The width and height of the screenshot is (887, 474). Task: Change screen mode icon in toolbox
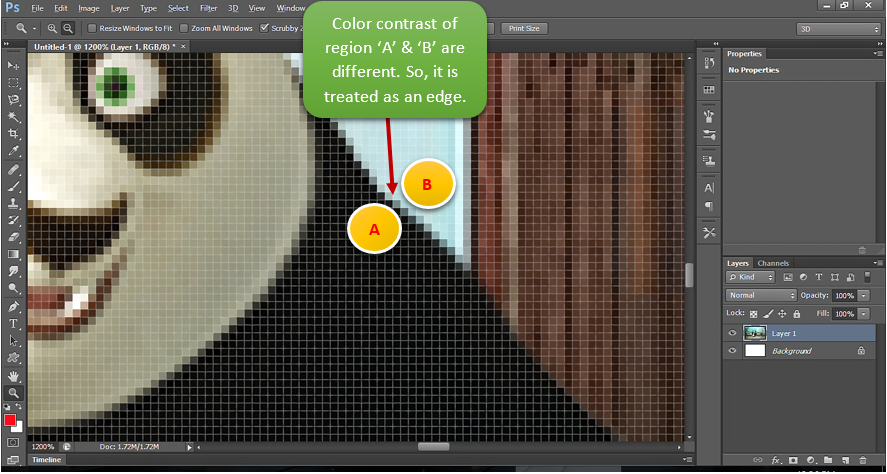pos(13,459)
